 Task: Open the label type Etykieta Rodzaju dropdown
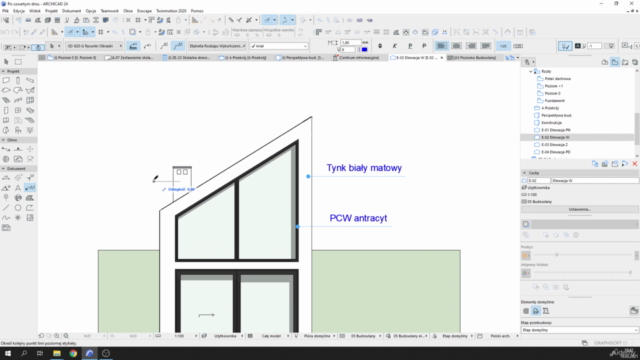tap(217, 46)
